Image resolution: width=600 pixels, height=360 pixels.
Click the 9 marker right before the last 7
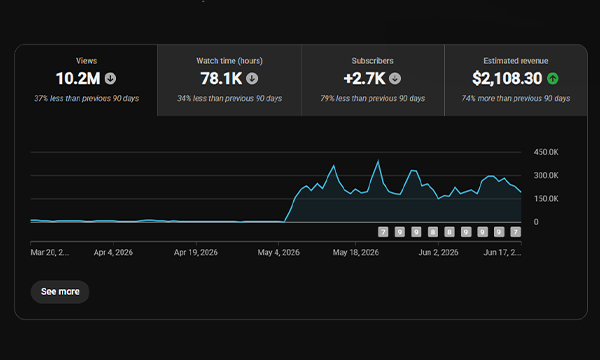(x=499, y=232)
